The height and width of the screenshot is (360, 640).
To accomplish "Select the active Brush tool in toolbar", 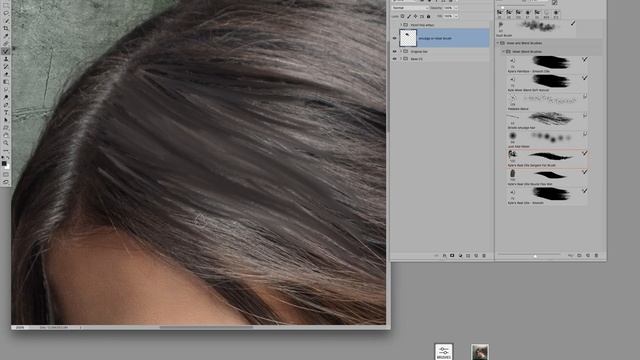I will pos(6,51).
